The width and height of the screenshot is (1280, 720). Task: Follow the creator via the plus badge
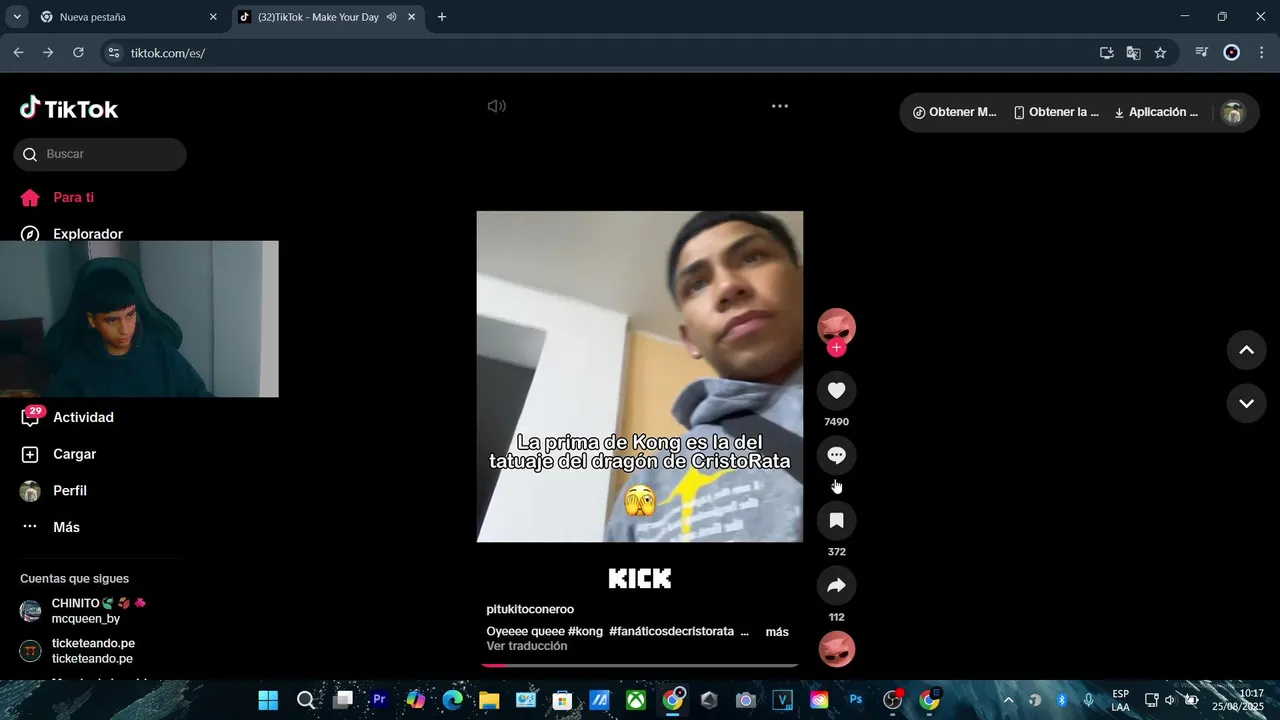pos(837,348)
